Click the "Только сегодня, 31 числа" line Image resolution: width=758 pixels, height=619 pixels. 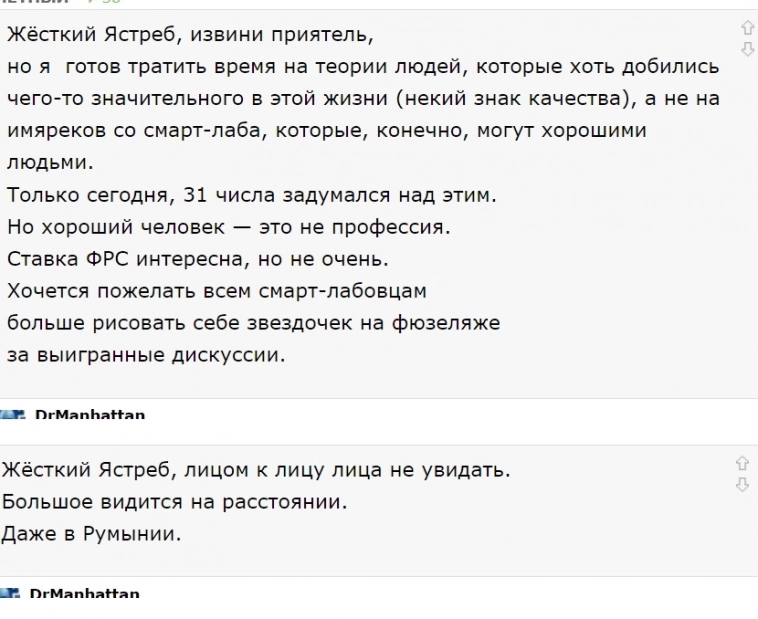[x=253, y=196]
